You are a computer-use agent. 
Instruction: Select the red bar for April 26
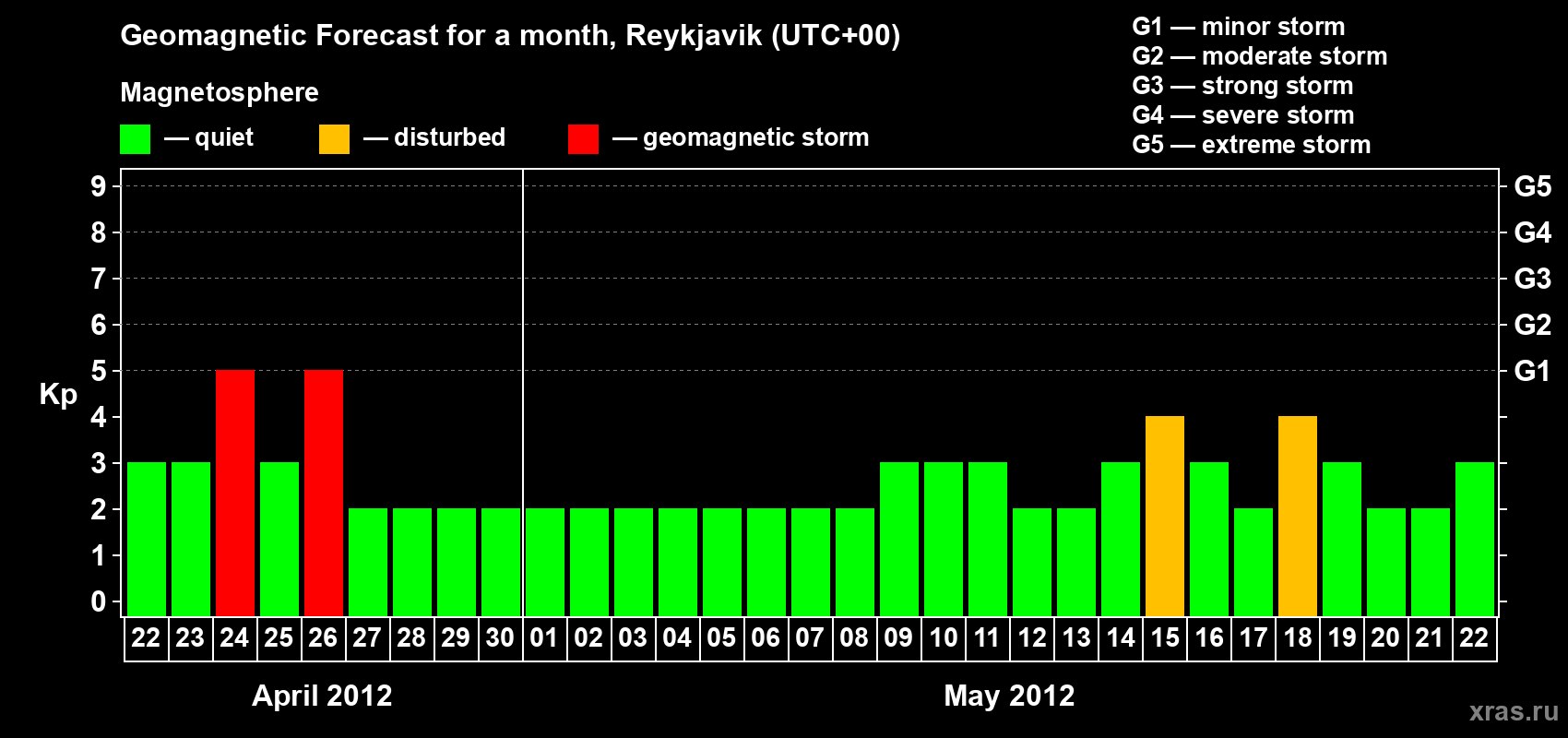pos(324,494)
